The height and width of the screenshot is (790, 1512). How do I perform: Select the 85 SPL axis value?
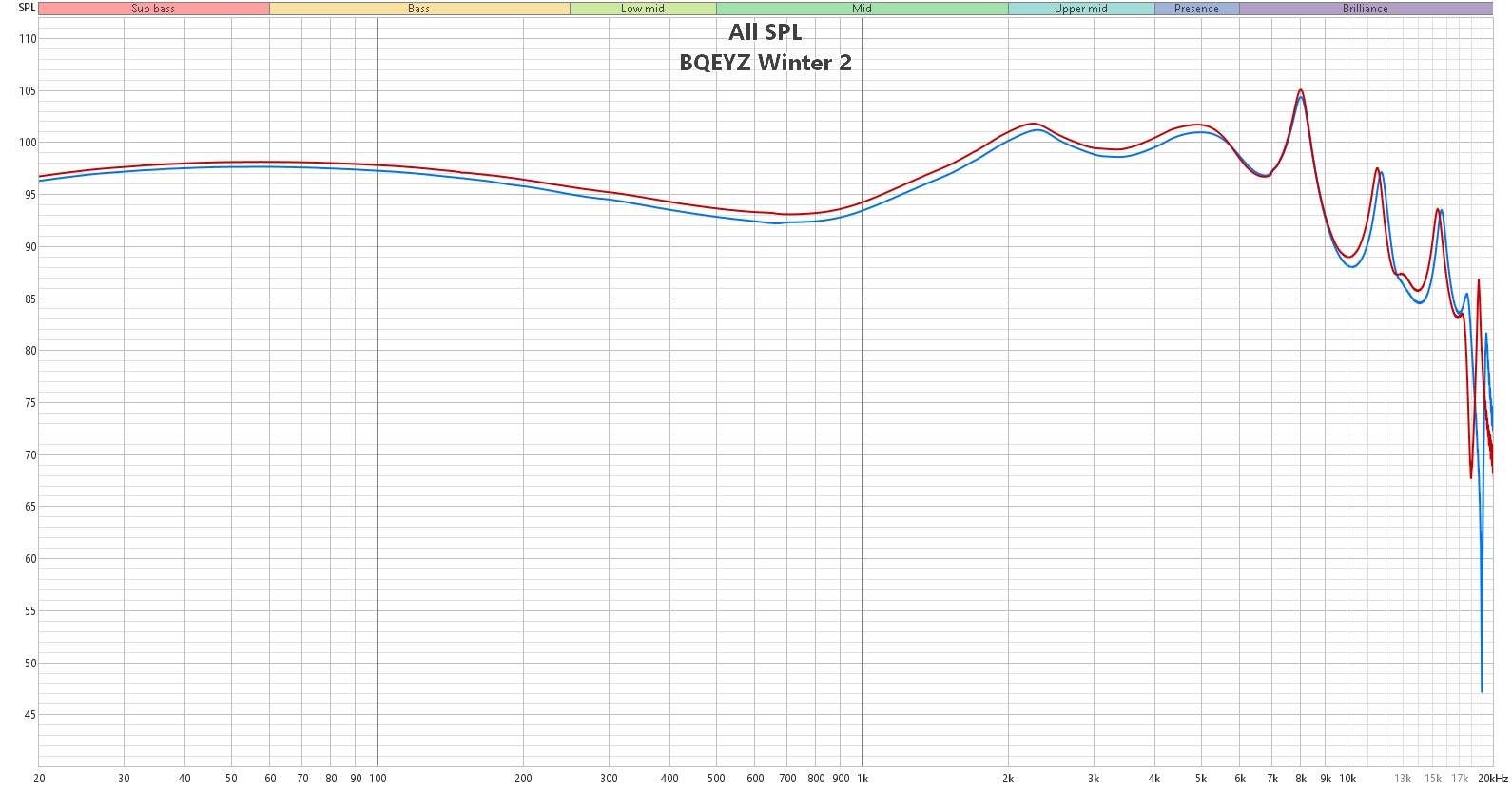point(30,299)
